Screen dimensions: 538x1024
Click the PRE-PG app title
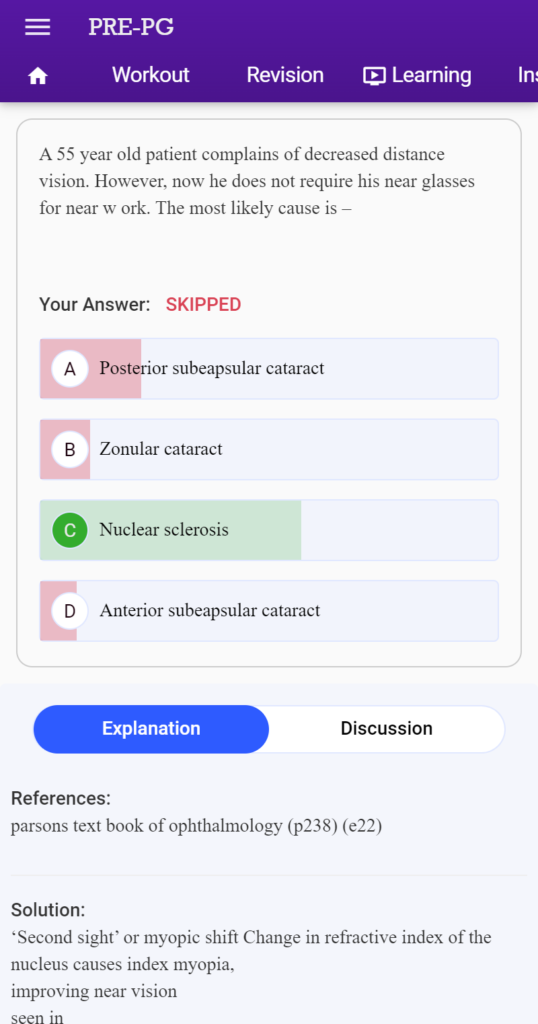131,27
